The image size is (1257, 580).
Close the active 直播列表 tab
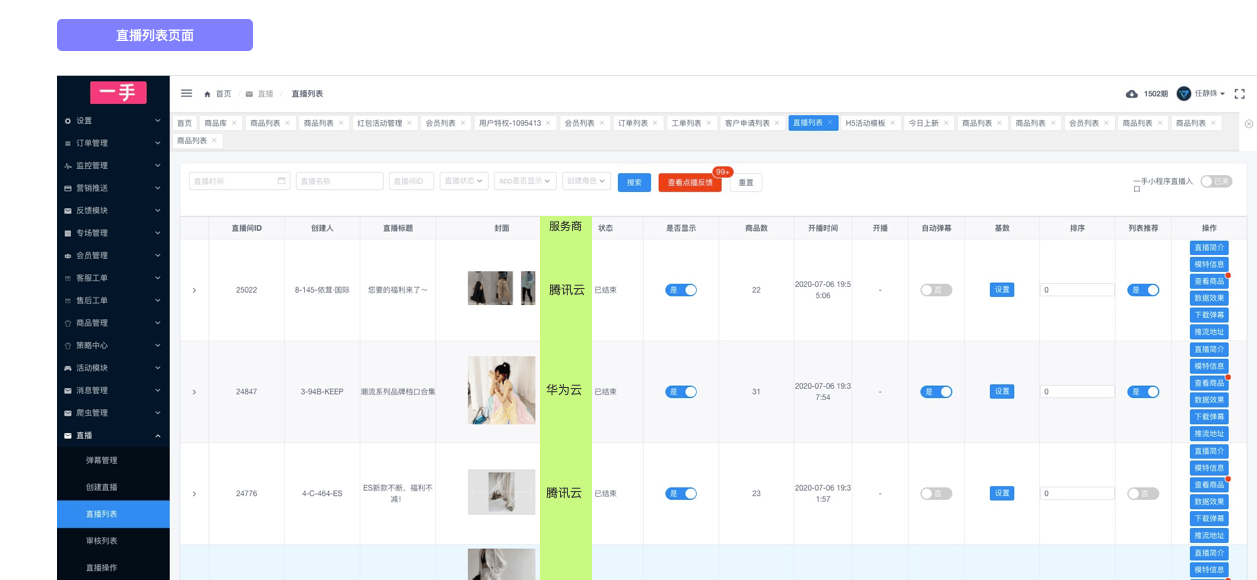[x=830, y=123]
